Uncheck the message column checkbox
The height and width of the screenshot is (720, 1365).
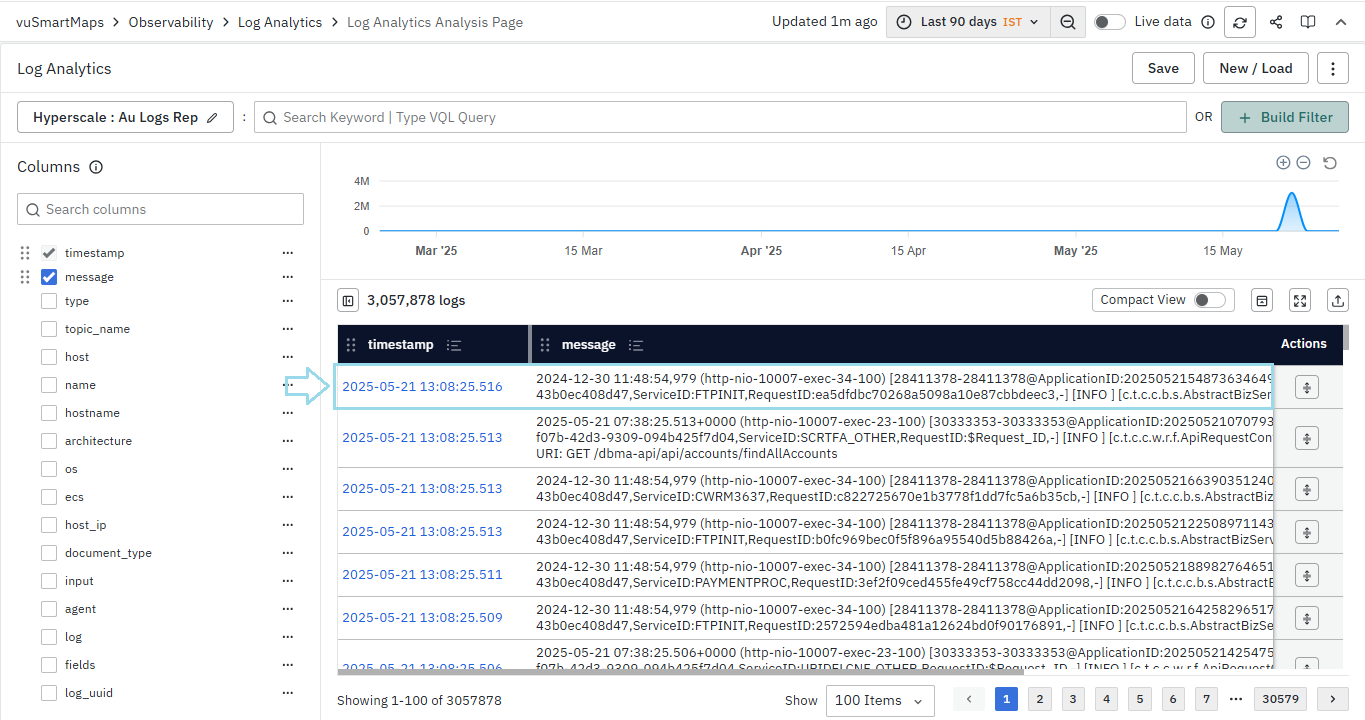click(x=48, y=277)
